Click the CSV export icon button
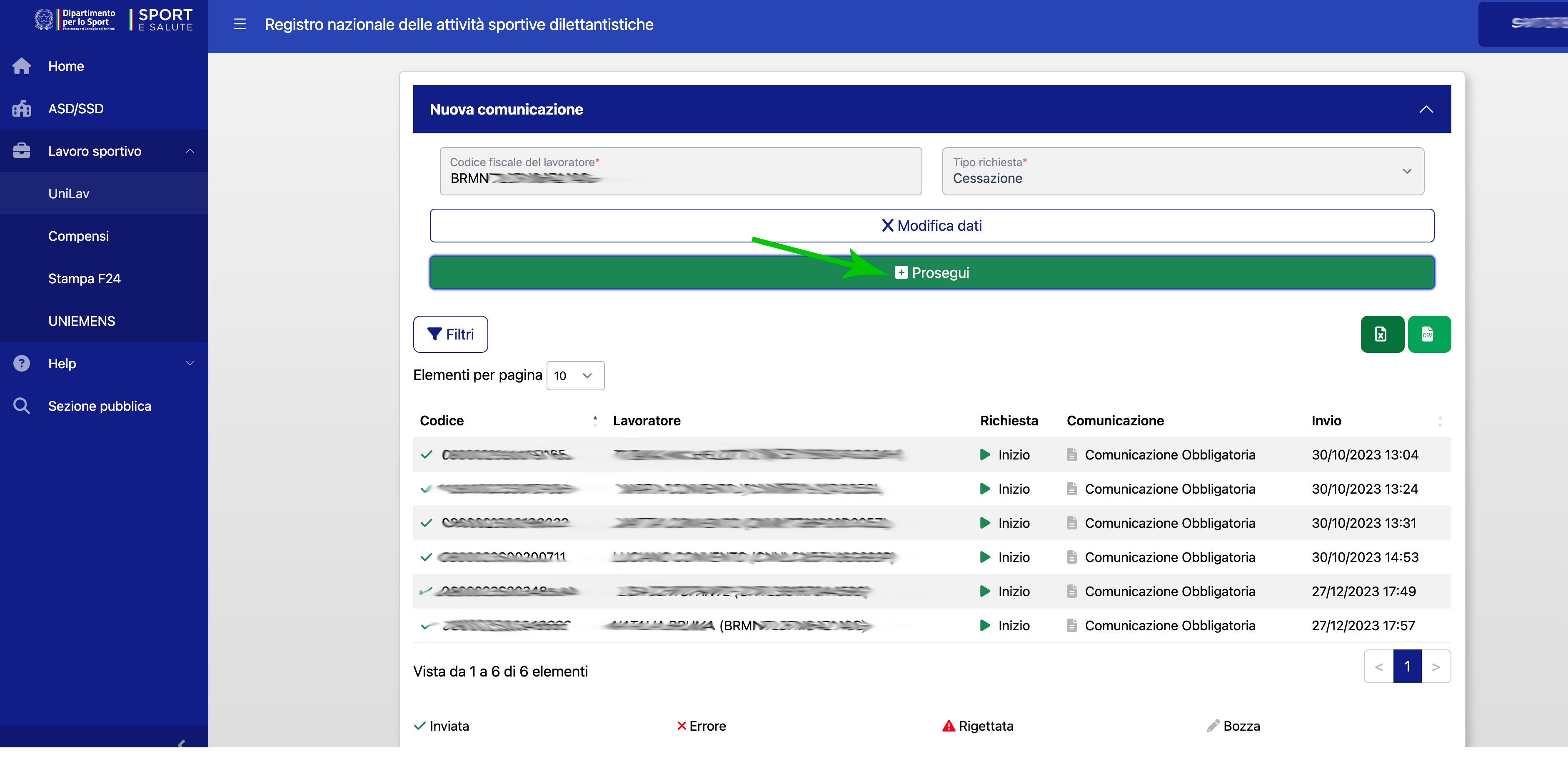 [x=1428, y=334]
